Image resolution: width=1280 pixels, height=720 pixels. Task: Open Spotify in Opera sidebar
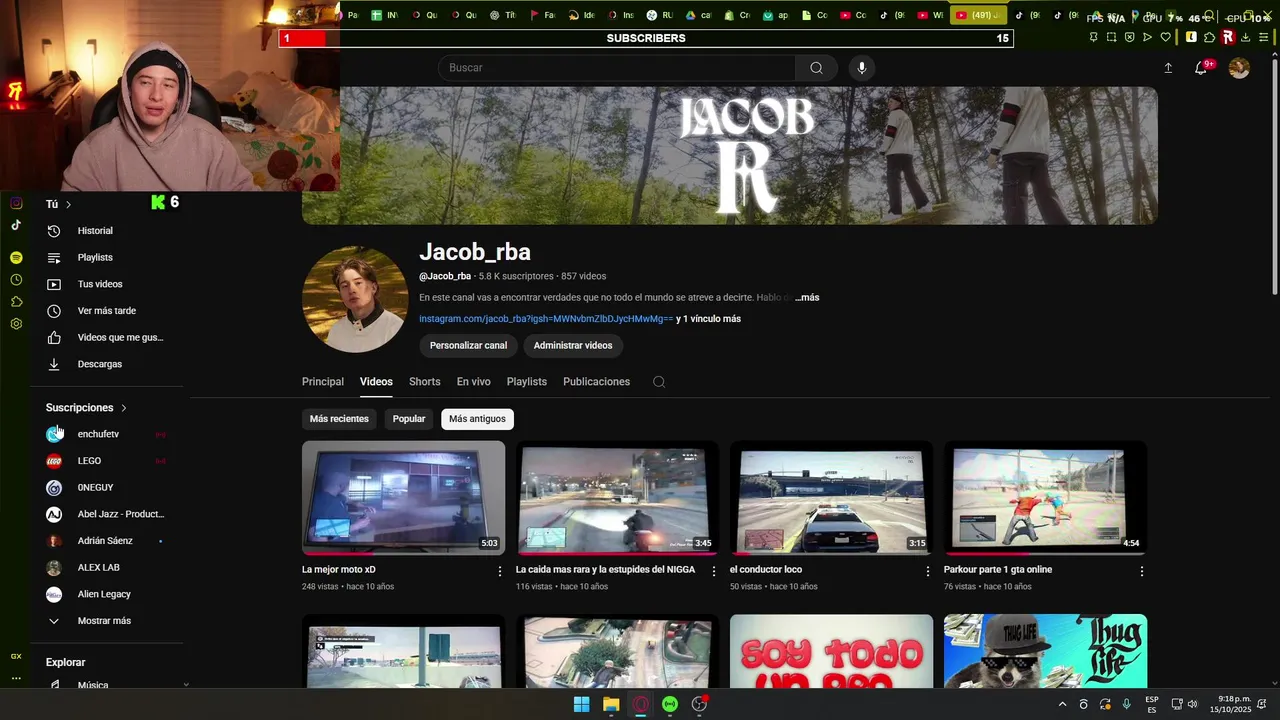pos(16,258)
